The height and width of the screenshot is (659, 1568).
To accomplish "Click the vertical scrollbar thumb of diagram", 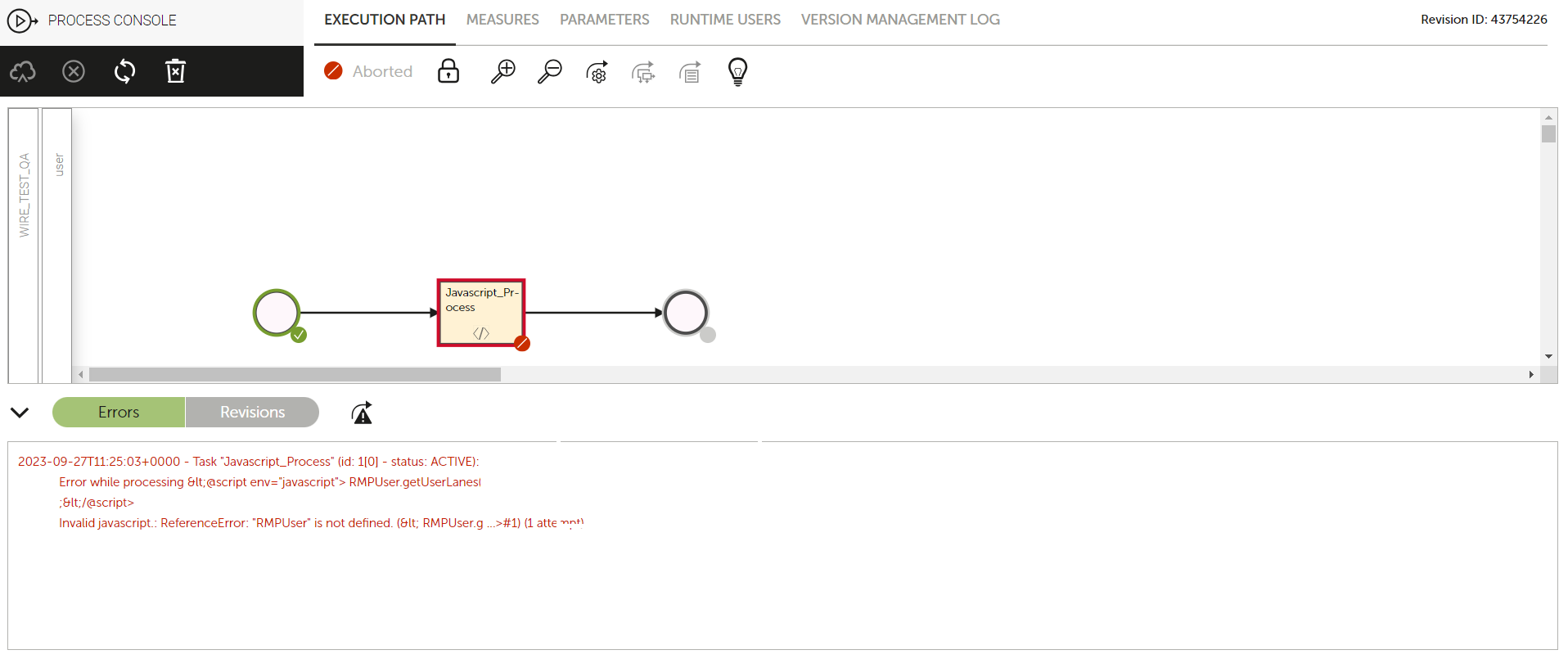I will 1548,133.
